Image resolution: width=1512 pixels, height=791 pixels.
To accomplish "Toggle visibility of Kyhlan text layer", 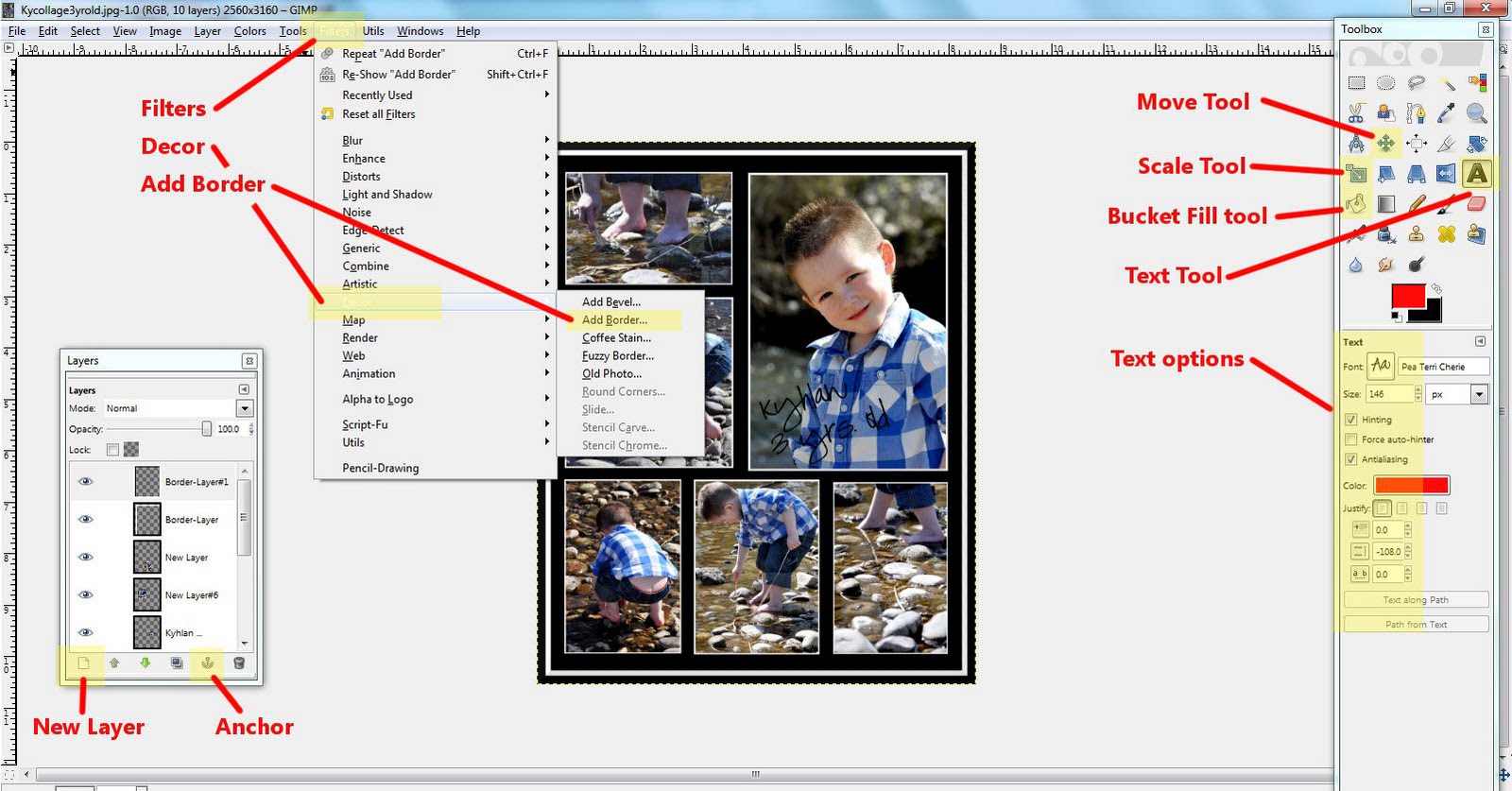I will pos(85,633).
